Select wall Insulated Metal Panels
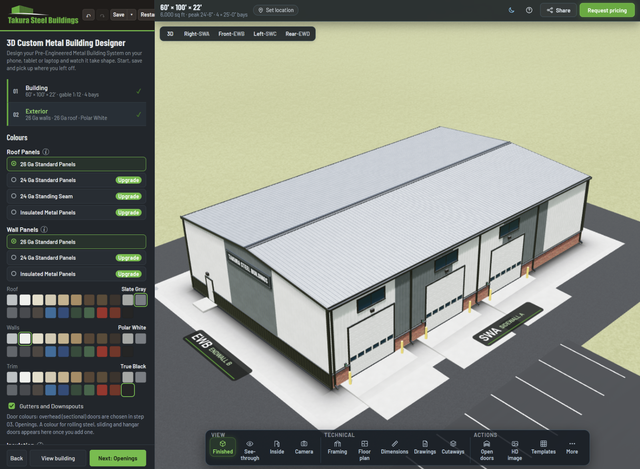 pos(76,274)
